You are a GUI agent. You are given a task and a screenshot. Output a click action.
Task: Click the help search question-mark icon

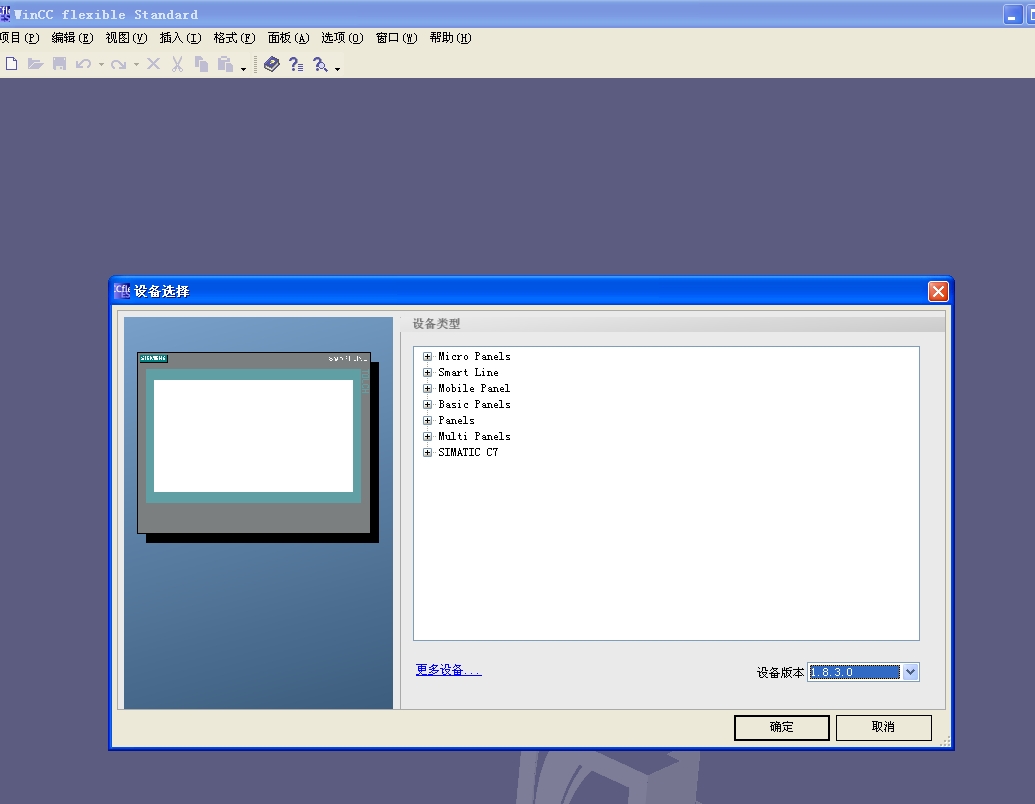point(320,64)
